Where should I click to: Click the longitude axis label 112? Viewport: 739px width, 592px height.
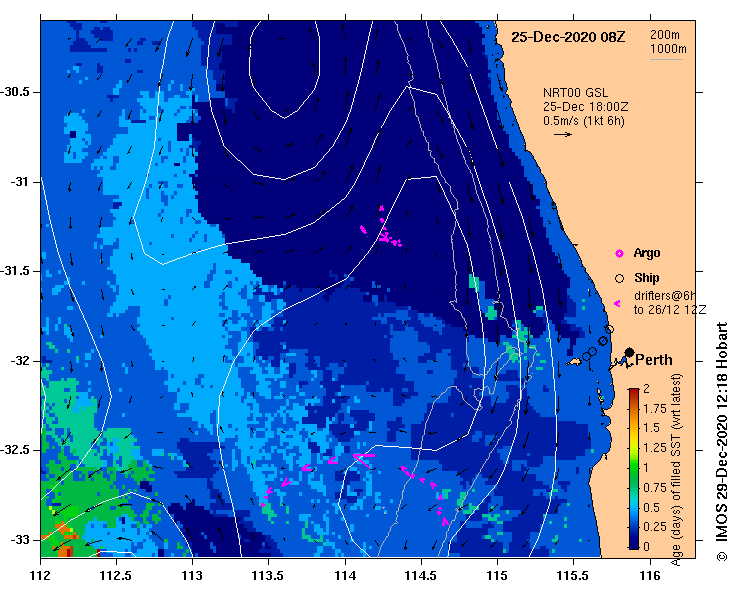(x=41, y=576)
